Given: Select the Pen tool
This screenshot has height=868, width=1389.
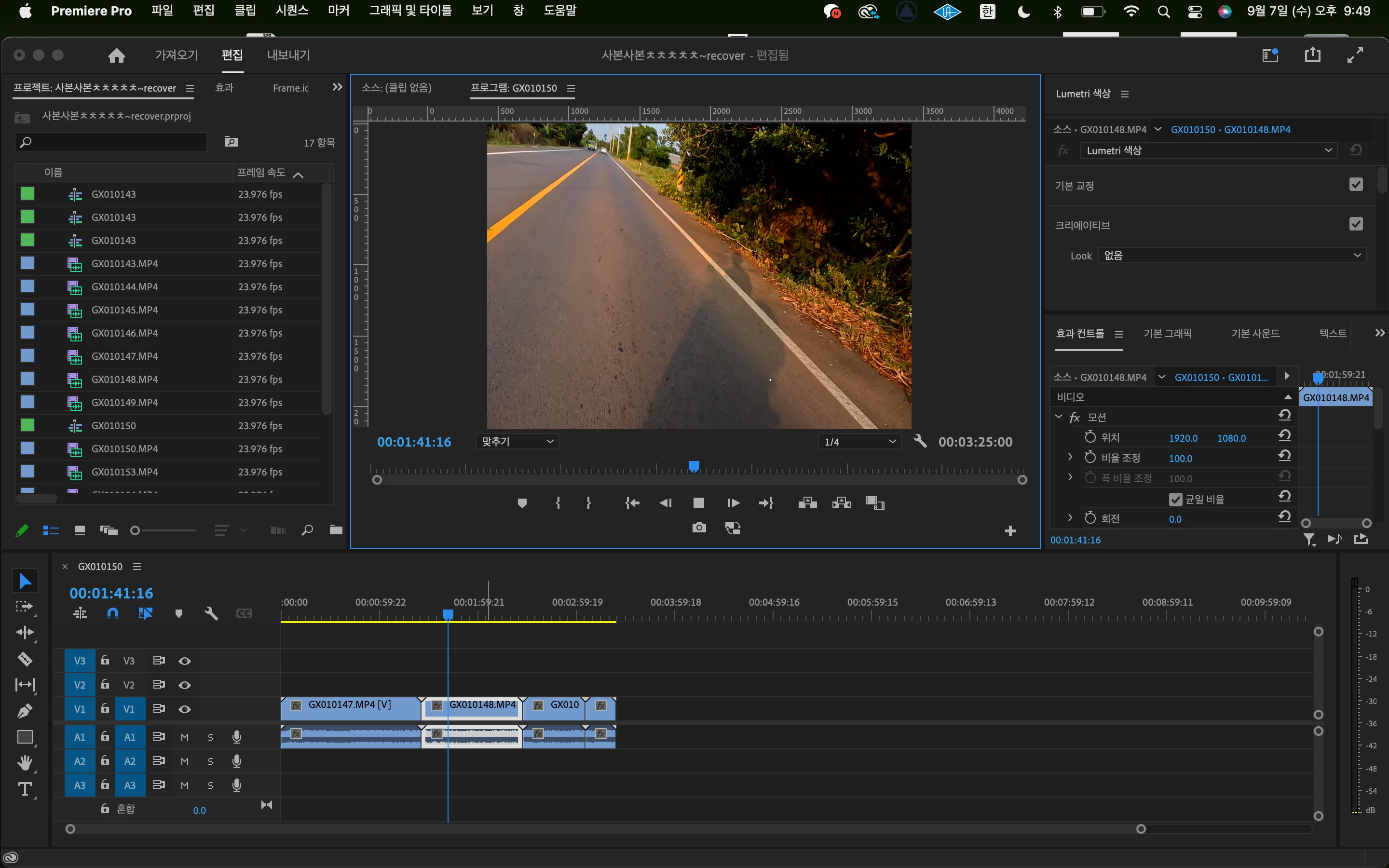Looking at the screenshot, I should click(25, 711).
